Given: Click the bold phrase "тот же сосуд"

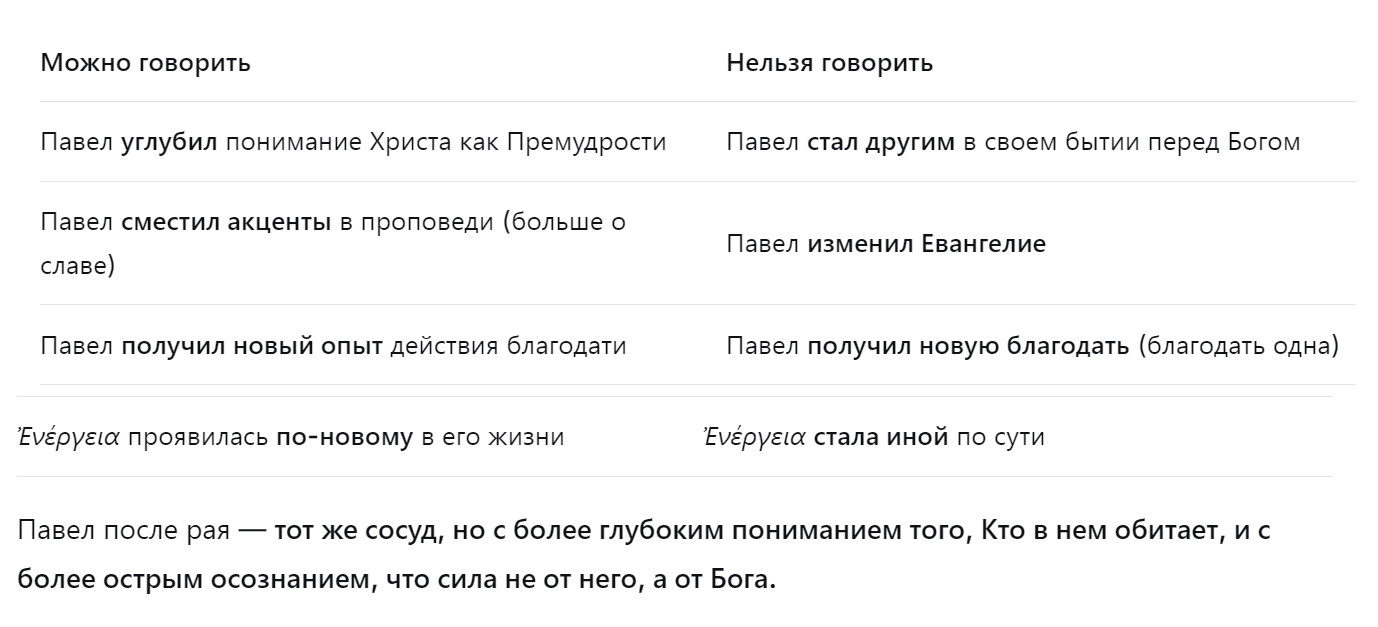Looking at the screenshot, I should coord(354,531).
